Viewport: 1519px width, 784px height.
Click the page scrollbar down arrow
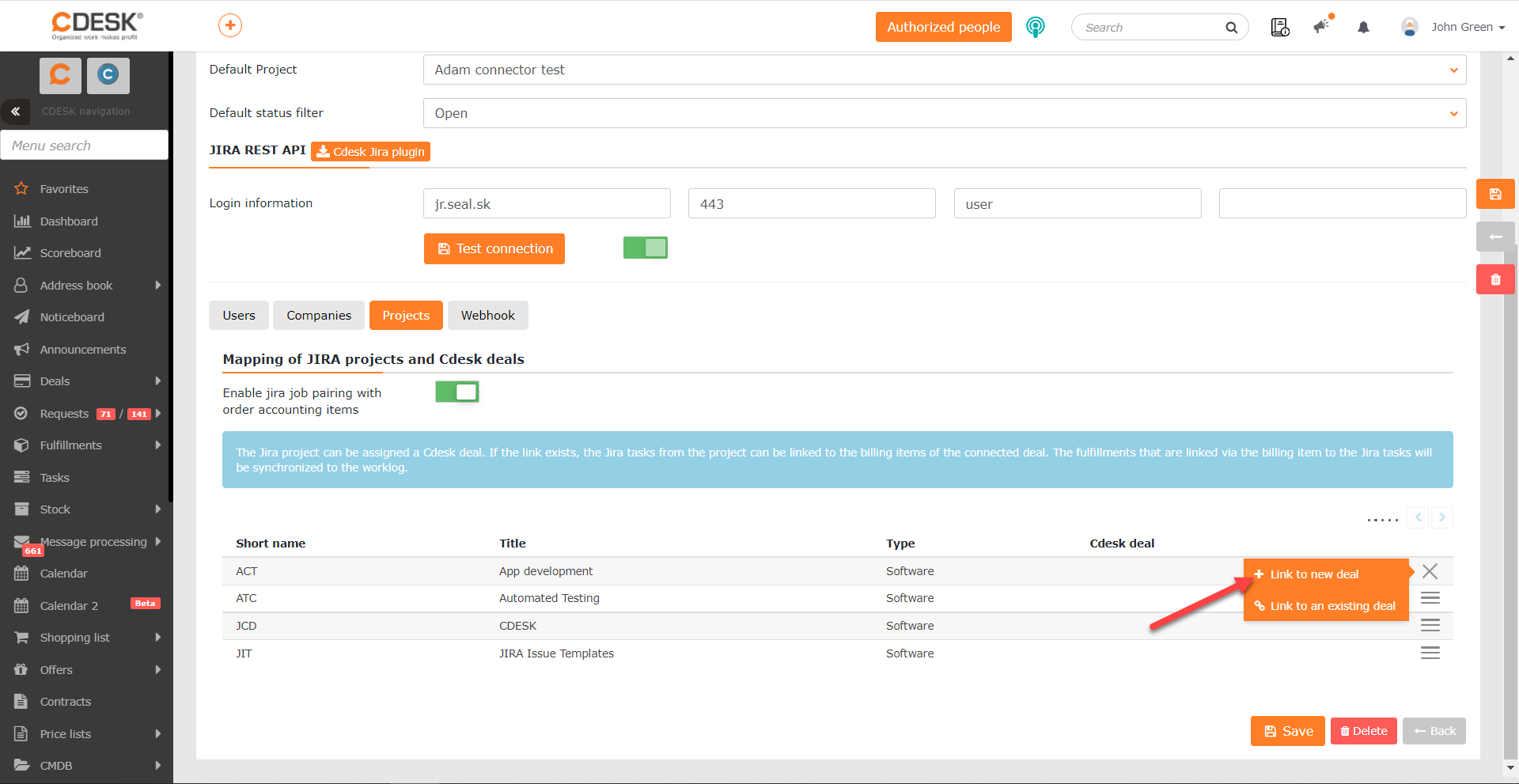1511,767
